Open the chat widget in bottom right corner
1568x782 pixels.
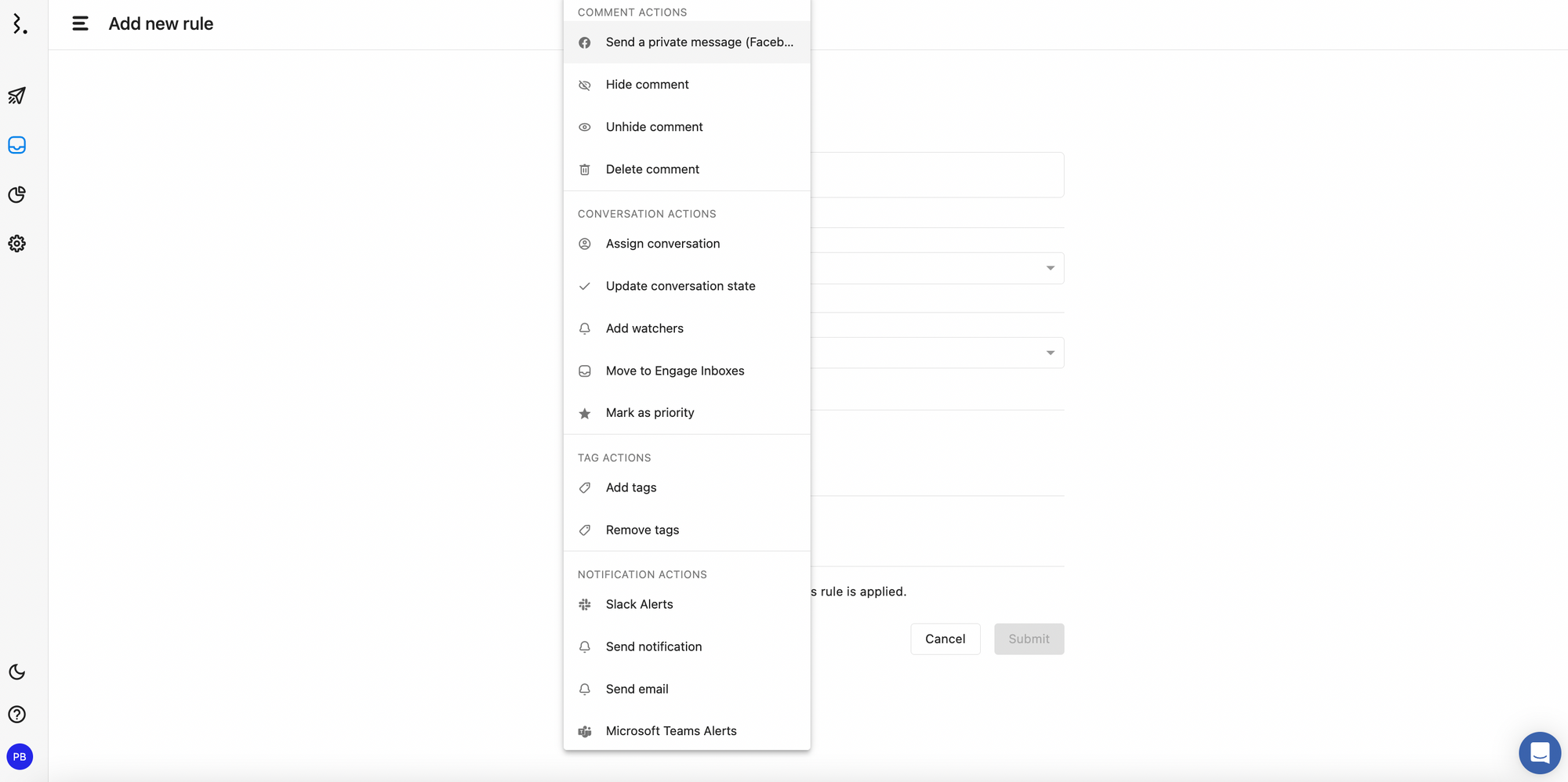(1540, 753)
